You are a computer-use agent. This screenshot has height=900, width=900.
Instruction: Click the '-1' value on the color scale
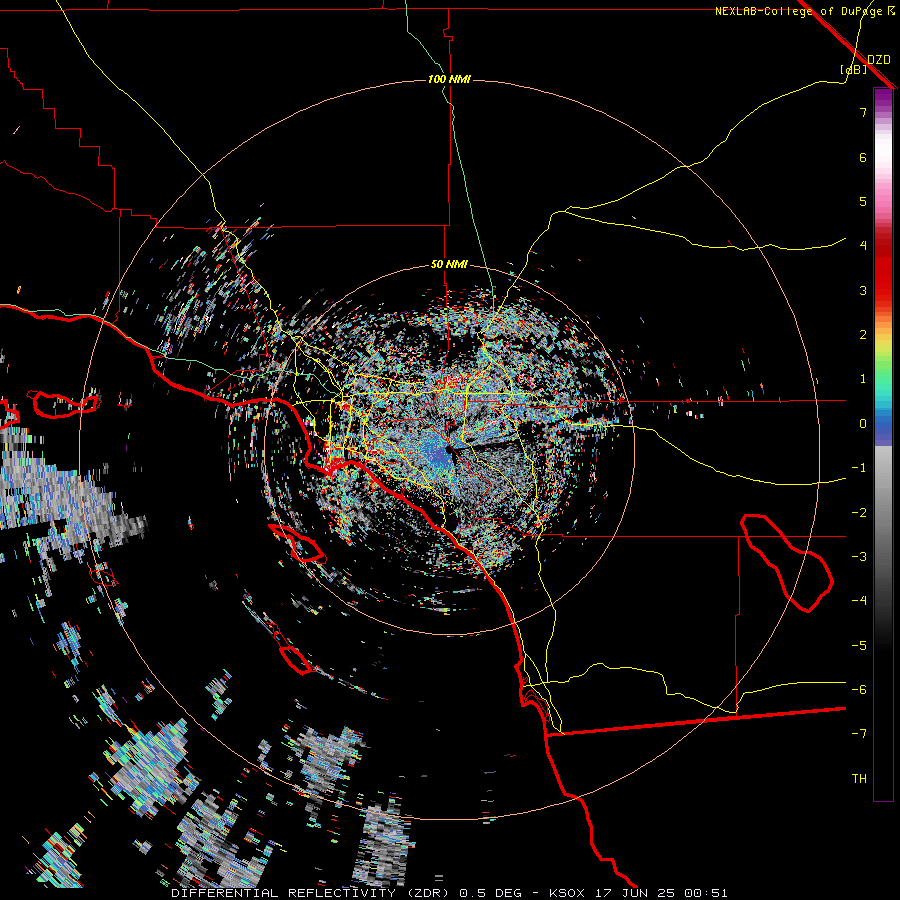pos(859,468)
